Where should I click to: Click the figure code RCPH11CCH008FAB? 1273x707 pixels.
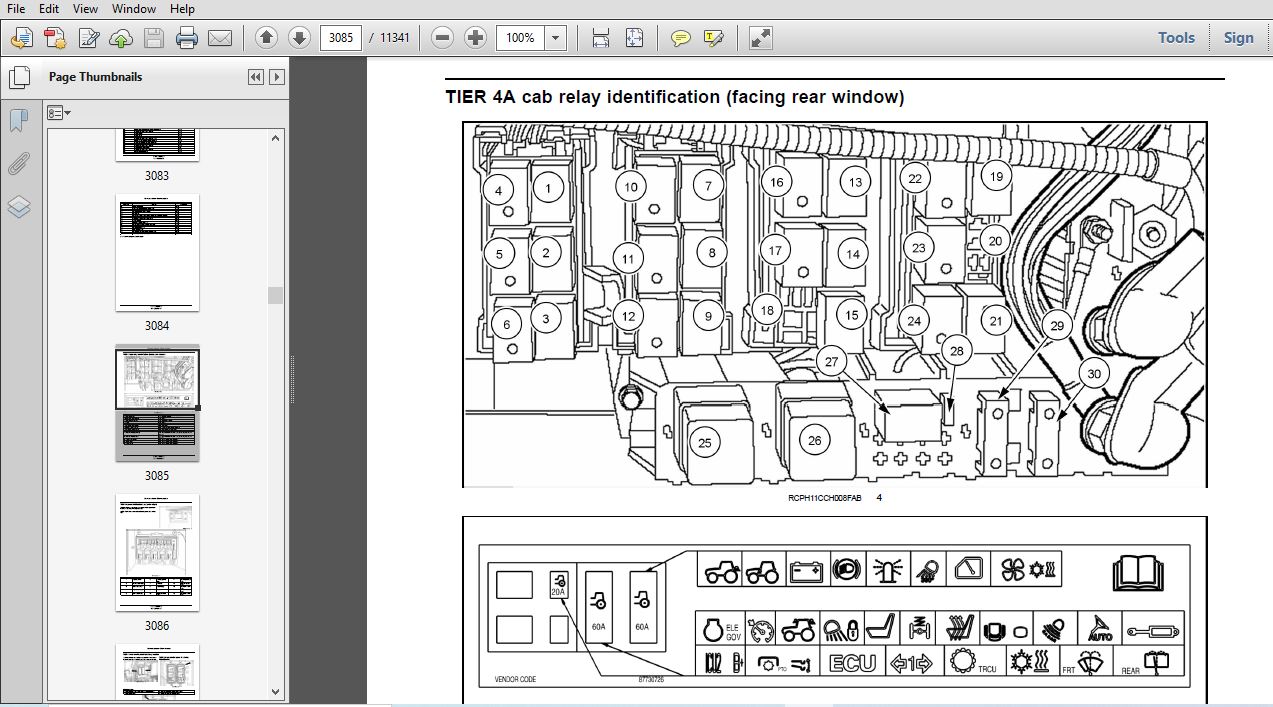point(825,497)
